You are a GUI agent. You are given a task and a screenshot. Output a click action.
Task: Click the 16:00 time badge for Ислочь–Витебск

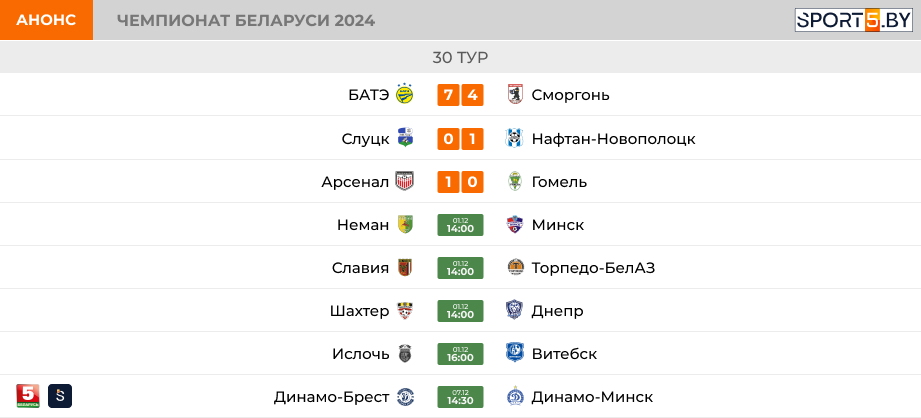point(460,354)
